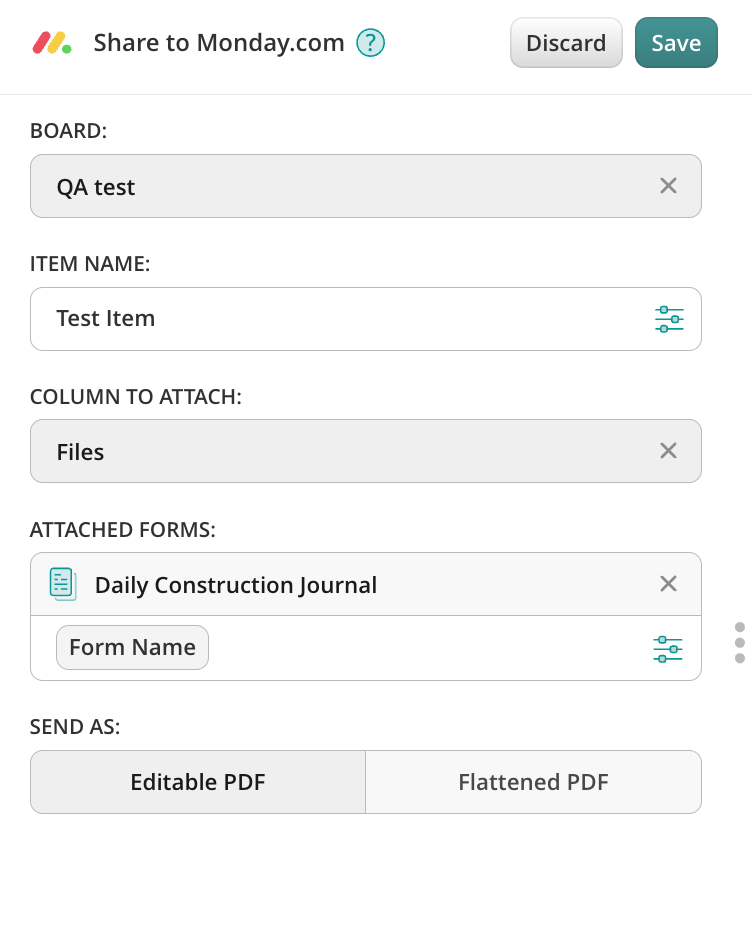Select Editable PDF send option
Screen dimensions: 752x930
[198, 782]
